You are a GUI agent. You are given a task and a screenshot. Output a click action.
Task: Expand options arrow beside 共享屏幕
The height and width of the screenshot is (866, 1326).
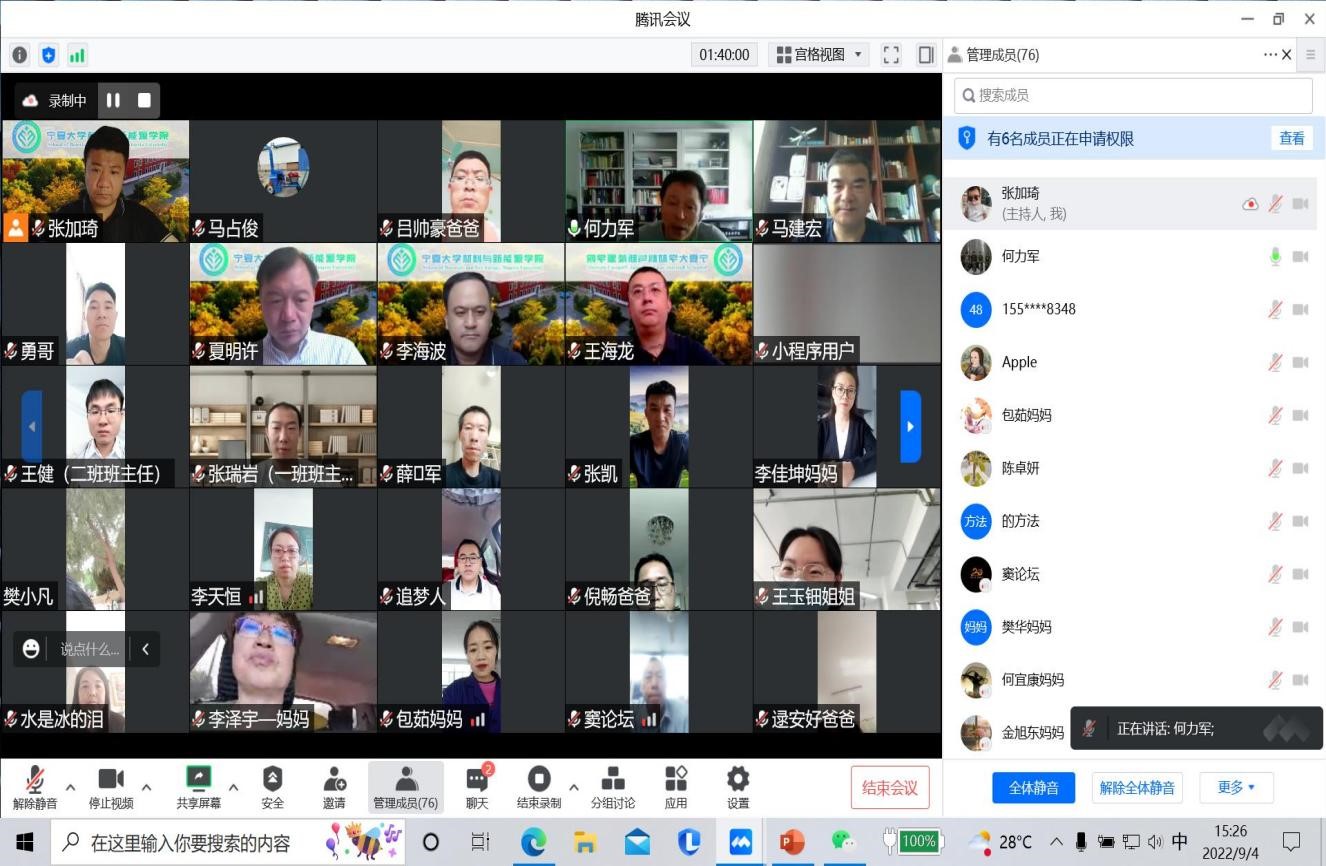(233, 787)
